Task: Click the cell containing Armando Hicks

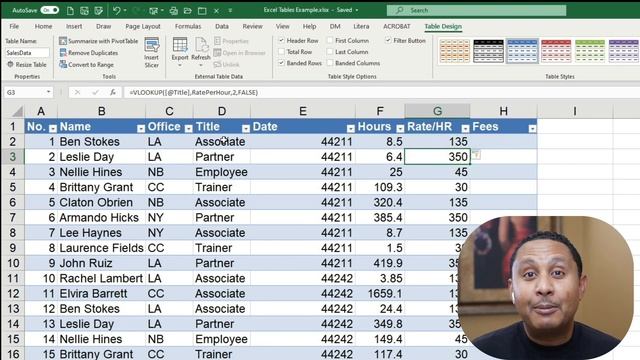Action: 101,218
